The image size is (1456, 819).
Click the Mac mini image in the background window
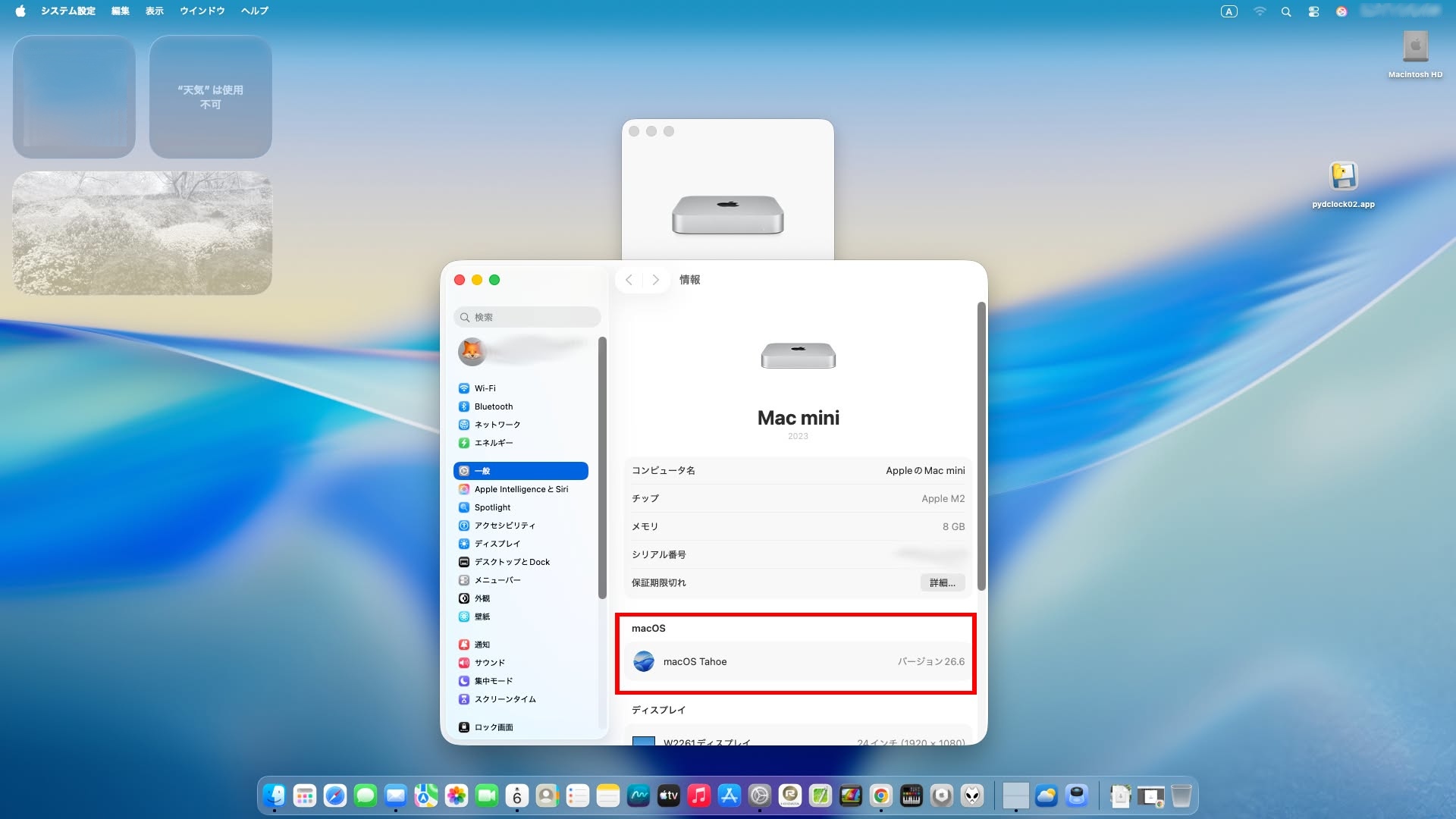728,215
